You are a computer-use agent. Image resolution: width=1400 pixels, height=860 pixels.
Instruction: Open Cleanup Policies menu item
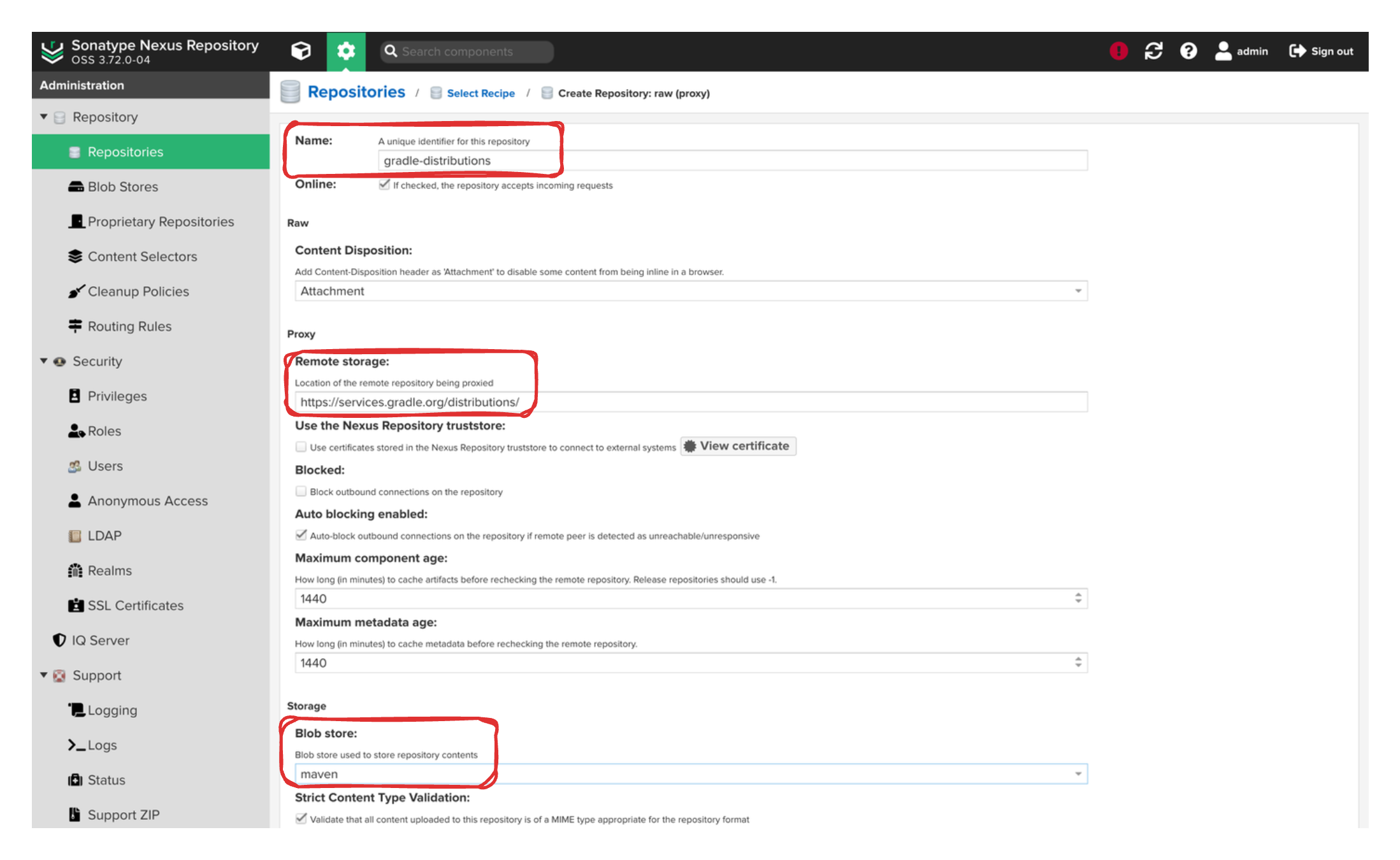tap(150, 291)
